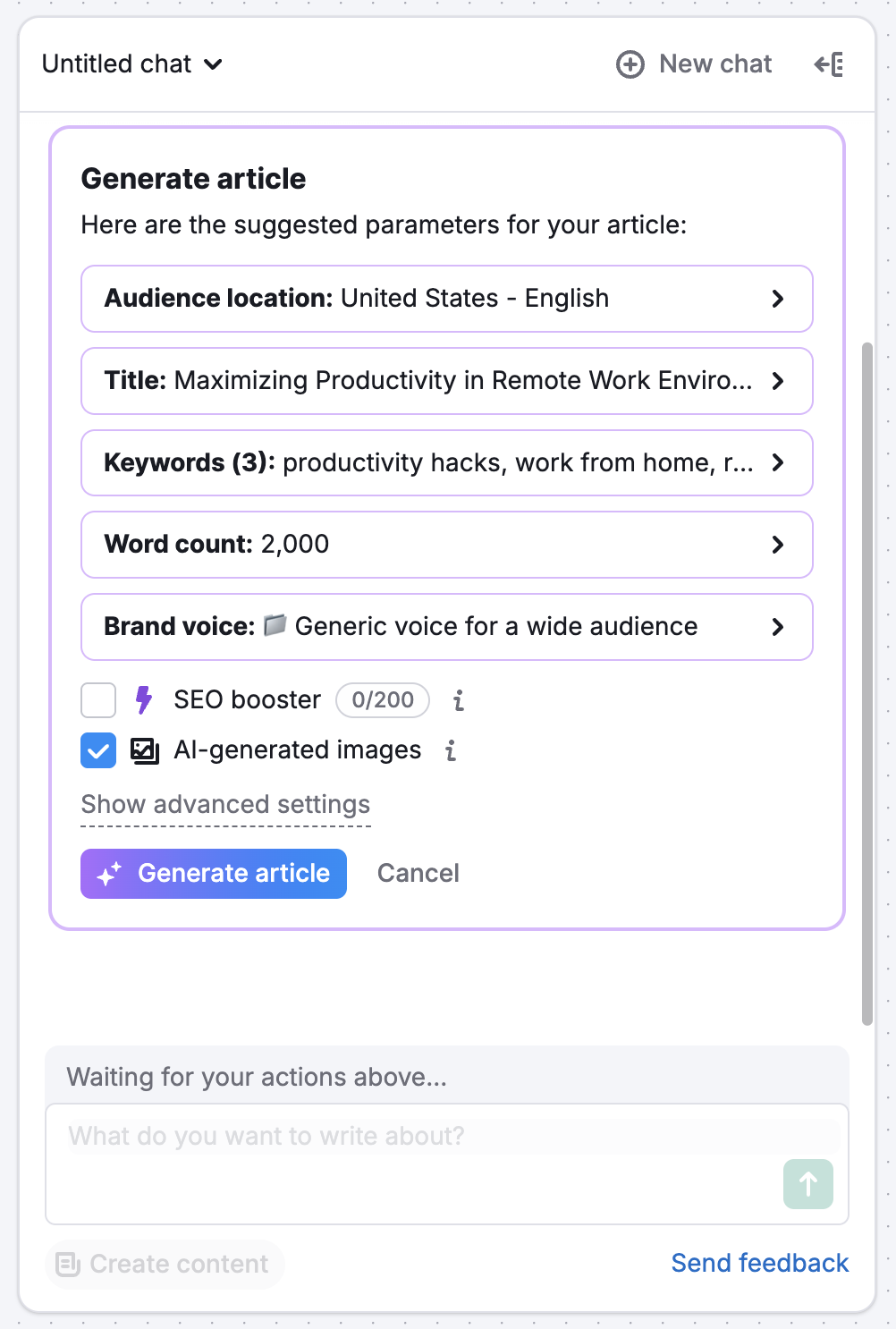896x1329 pixels.
Task: Show advanced settings
Action: pyautogui.click(x=225, y=804)
